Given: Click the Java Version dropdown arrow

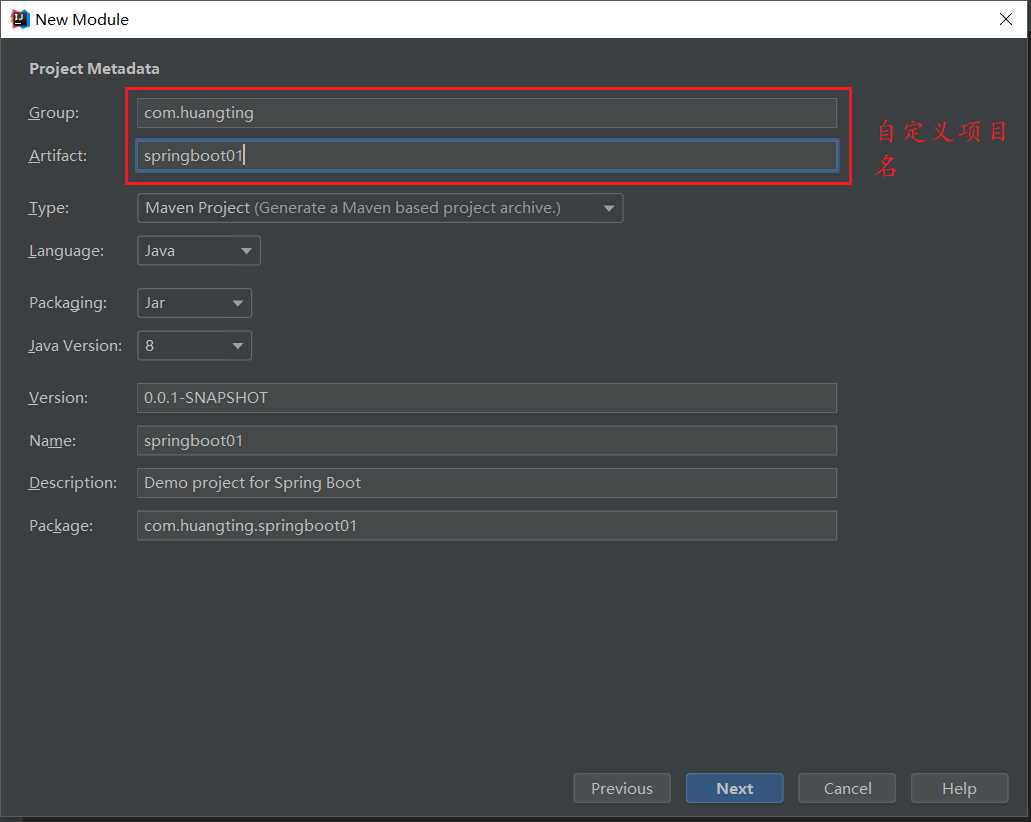Looking at the screenshot, I should click(237, 346).
